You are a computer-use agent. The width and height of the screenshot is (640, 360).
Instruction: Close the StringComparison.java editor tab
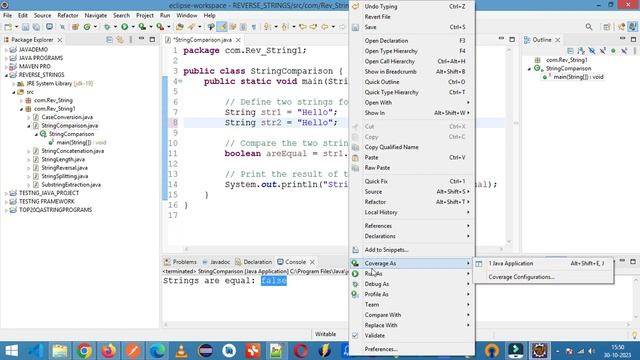coord(238,40)
